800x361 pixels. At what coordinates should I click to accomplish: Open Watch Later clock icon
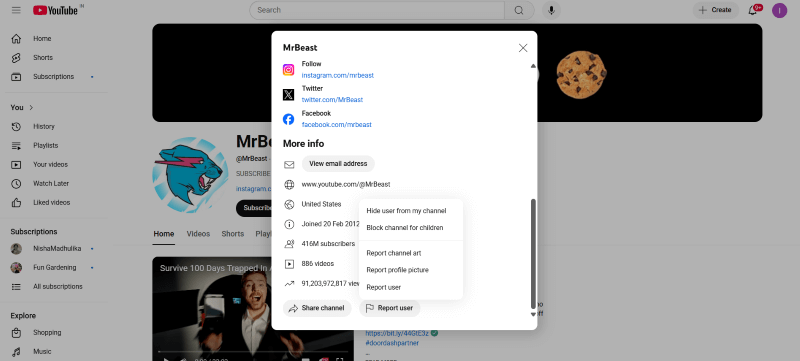coord(16,184)
